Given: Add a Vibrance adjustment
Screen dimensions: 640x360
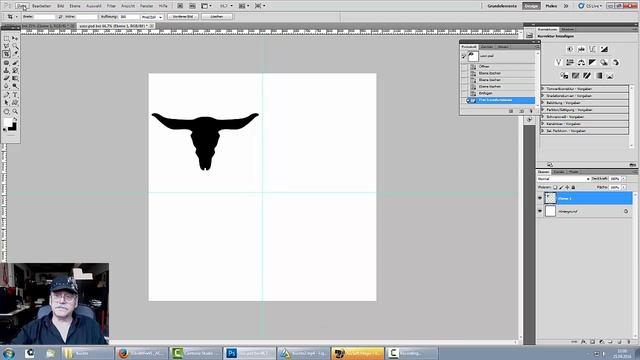Looking at the screenshot, I should (558, 62).
